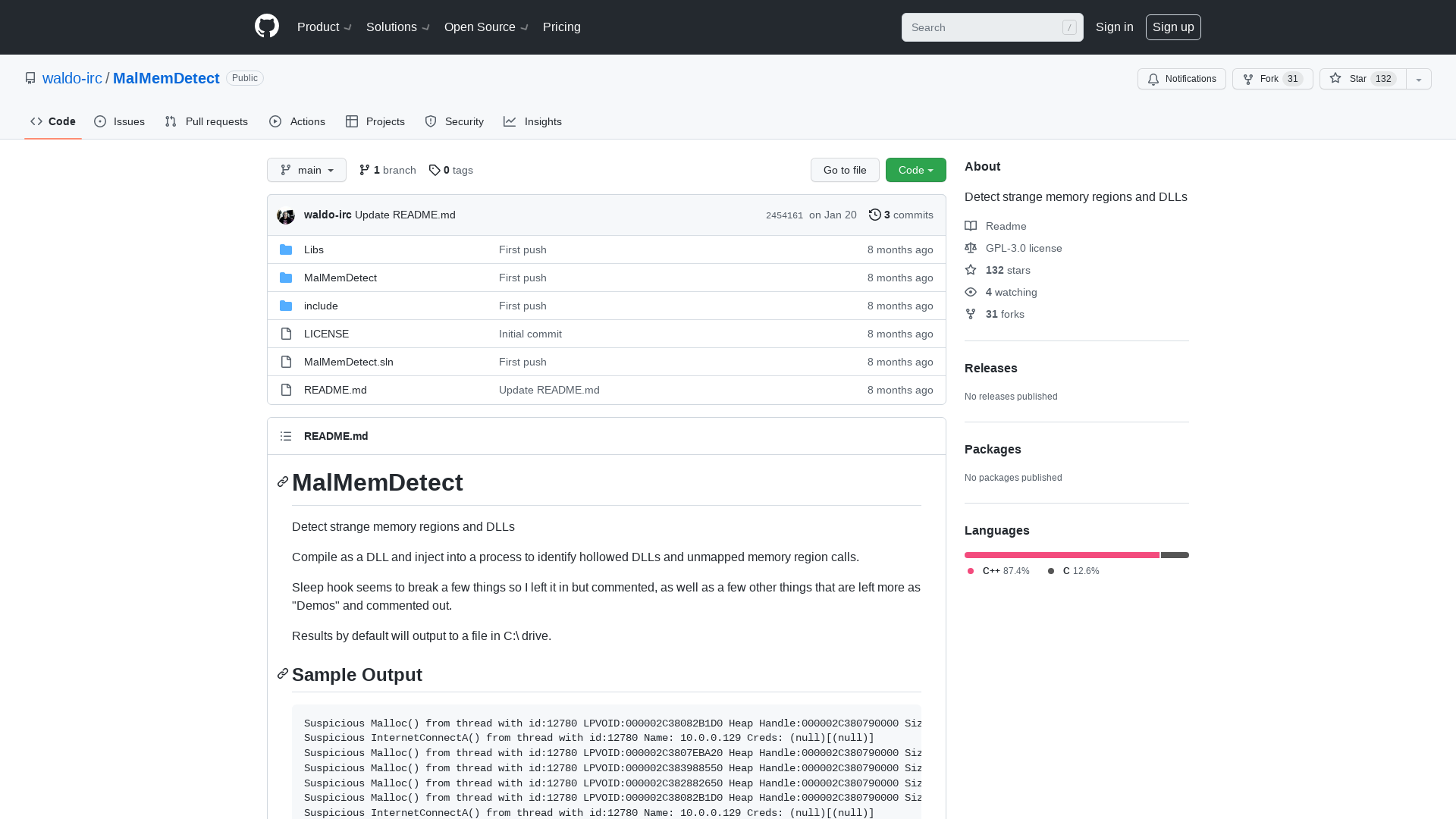The width and height of the screenshot is (1456, 819).
Task: Select the C 12.6% language label
Action: click(1073, 571)
